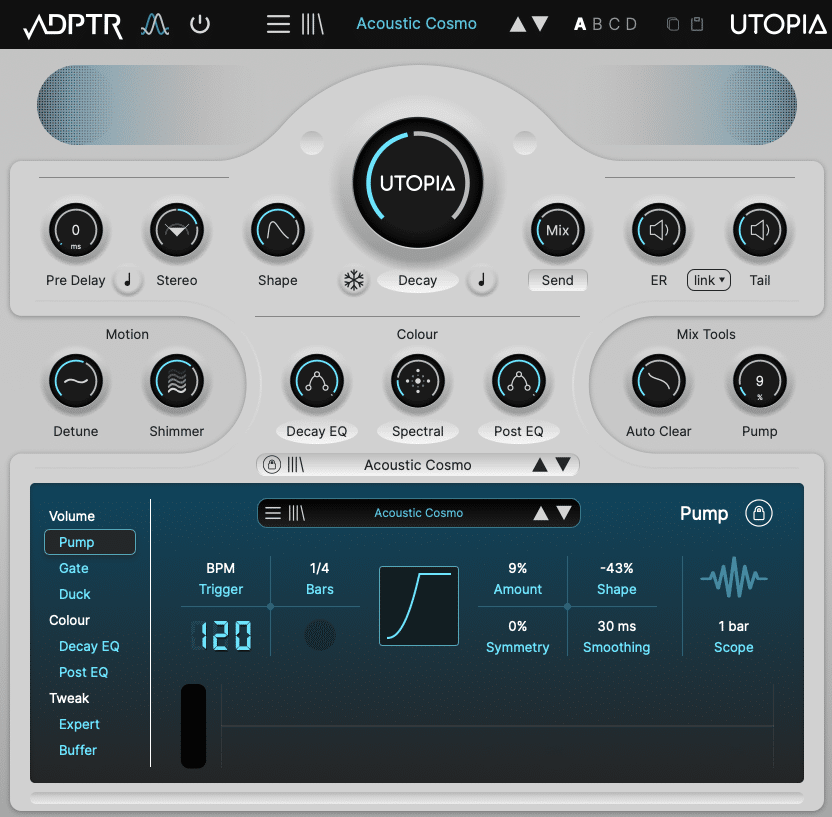
Task: Click the Detune knob
Action: 76,381
